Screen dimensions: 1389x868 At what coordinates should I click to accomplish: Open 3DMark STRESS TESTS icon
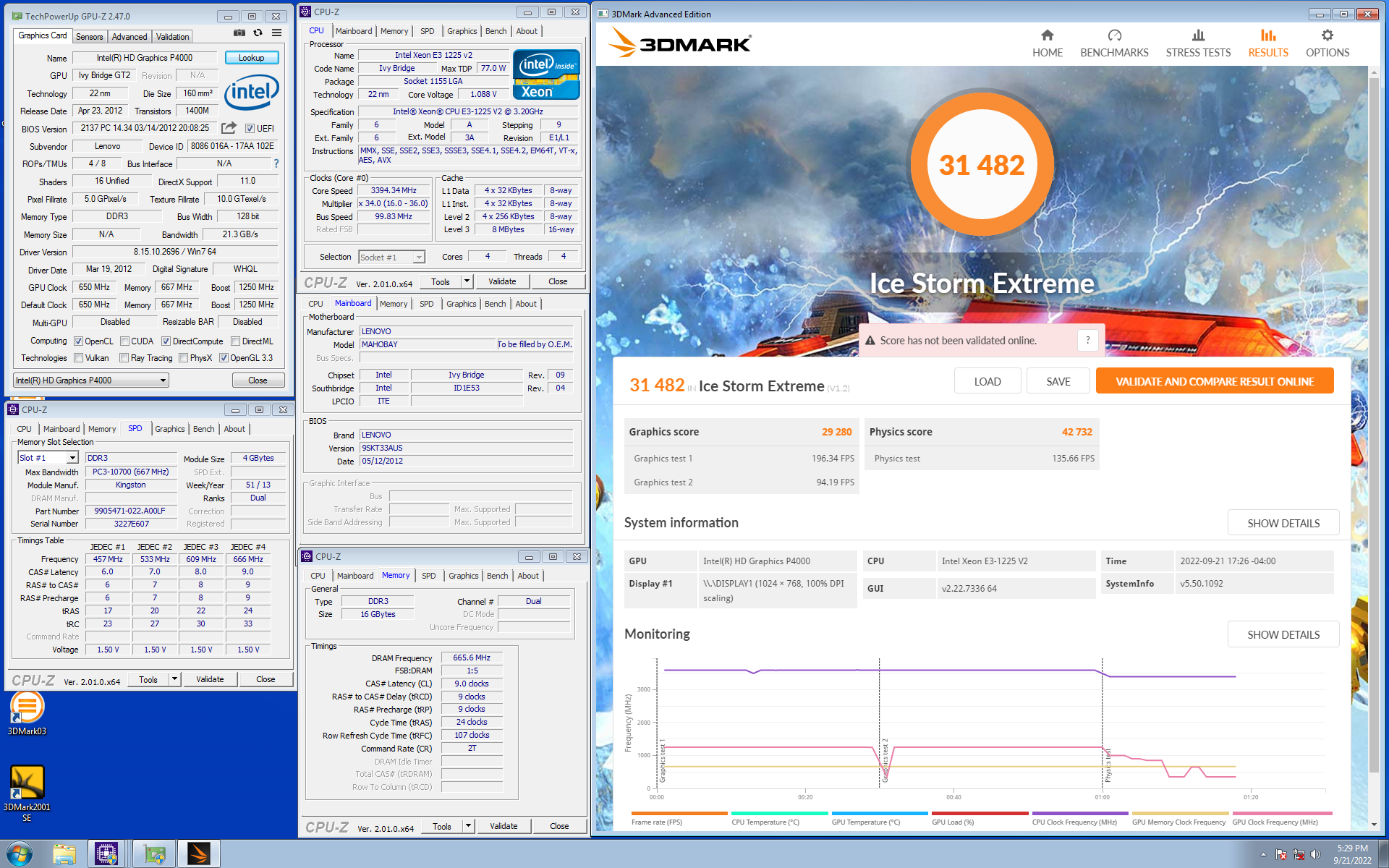click(x=1198, y=35)
